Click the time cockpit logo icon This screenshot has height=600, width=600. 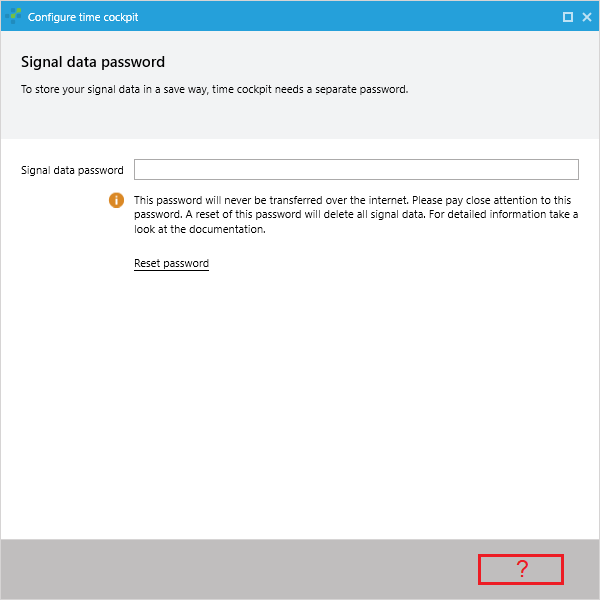coord(13,16)
